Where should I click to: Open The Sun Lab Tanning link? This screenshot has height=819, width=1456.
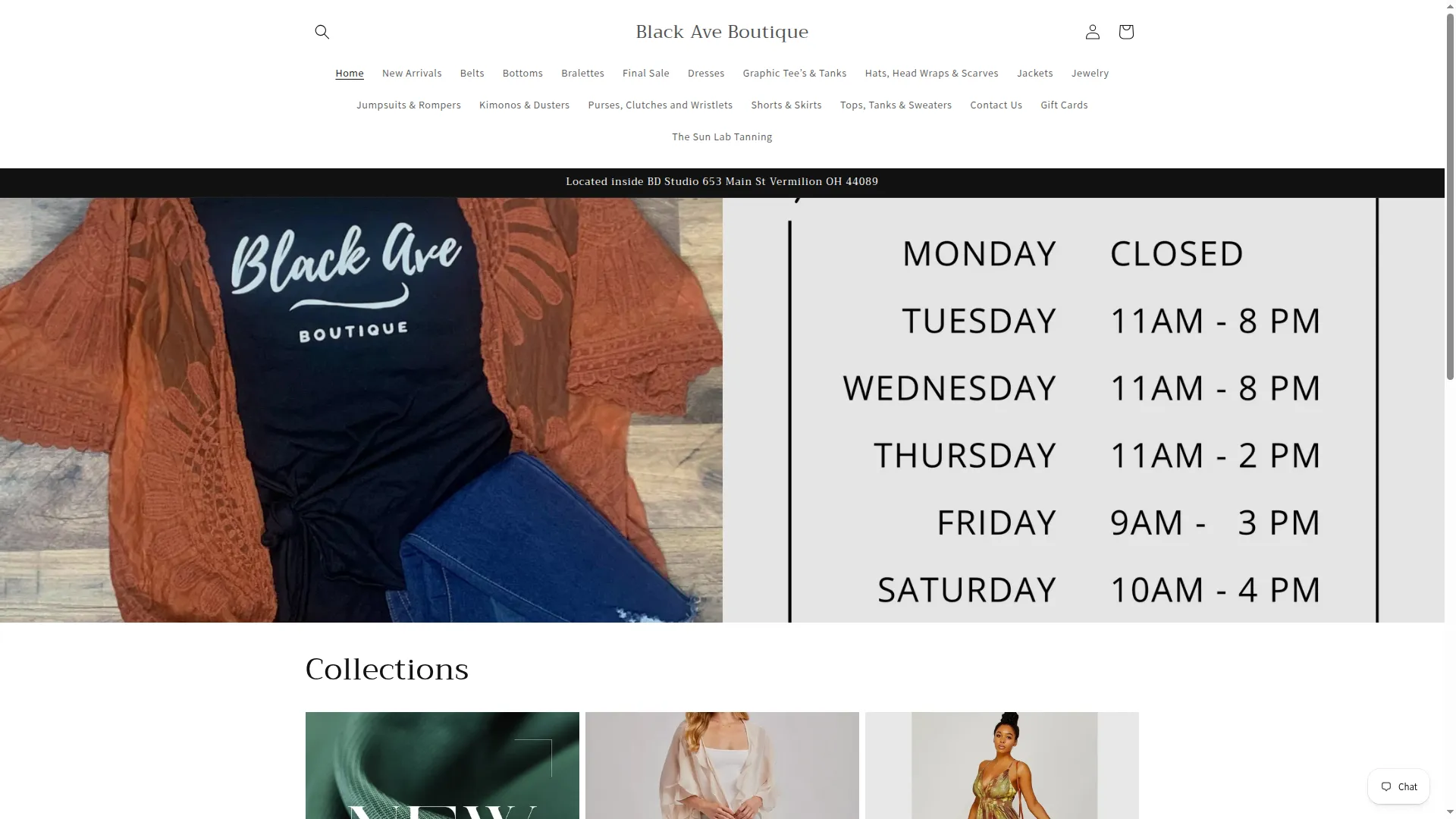click(722, 136)
